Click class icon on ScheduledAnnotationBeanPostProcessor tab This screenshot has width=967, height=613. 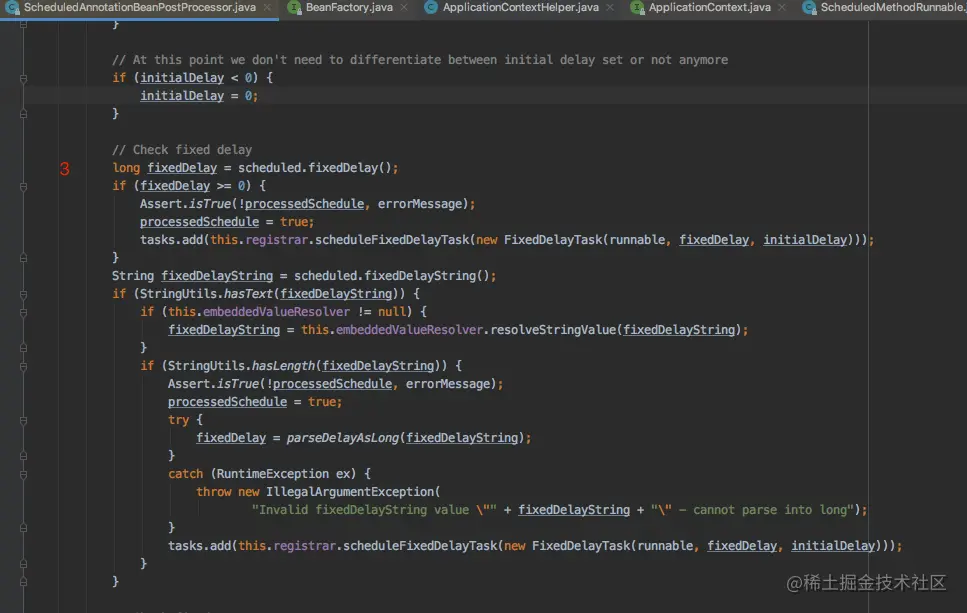(x=12, y=7)
